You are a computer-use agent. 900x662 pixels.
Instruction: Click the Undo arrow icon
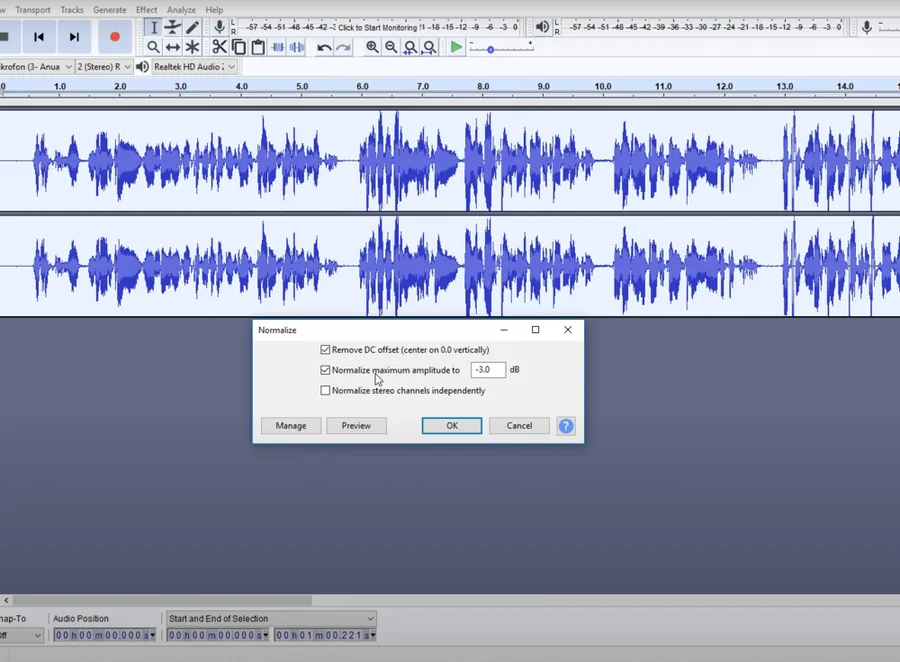coord(324,47)
